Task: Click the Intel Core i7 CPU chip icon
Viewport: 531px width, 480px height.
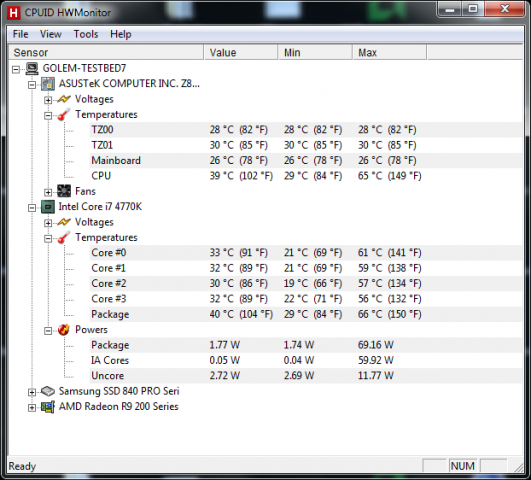Action: point(48,207)
